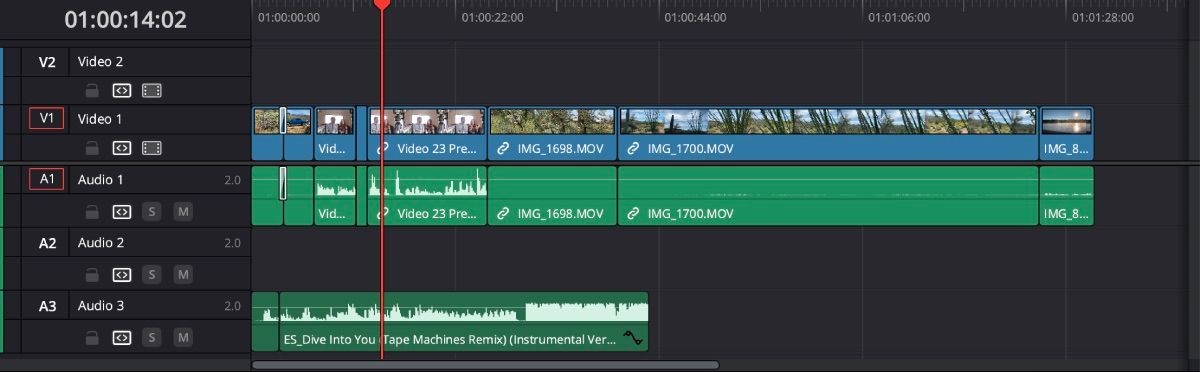Click the Video 1 track name
This screenshot has height=372, width=1200.
tap(100, 119)
